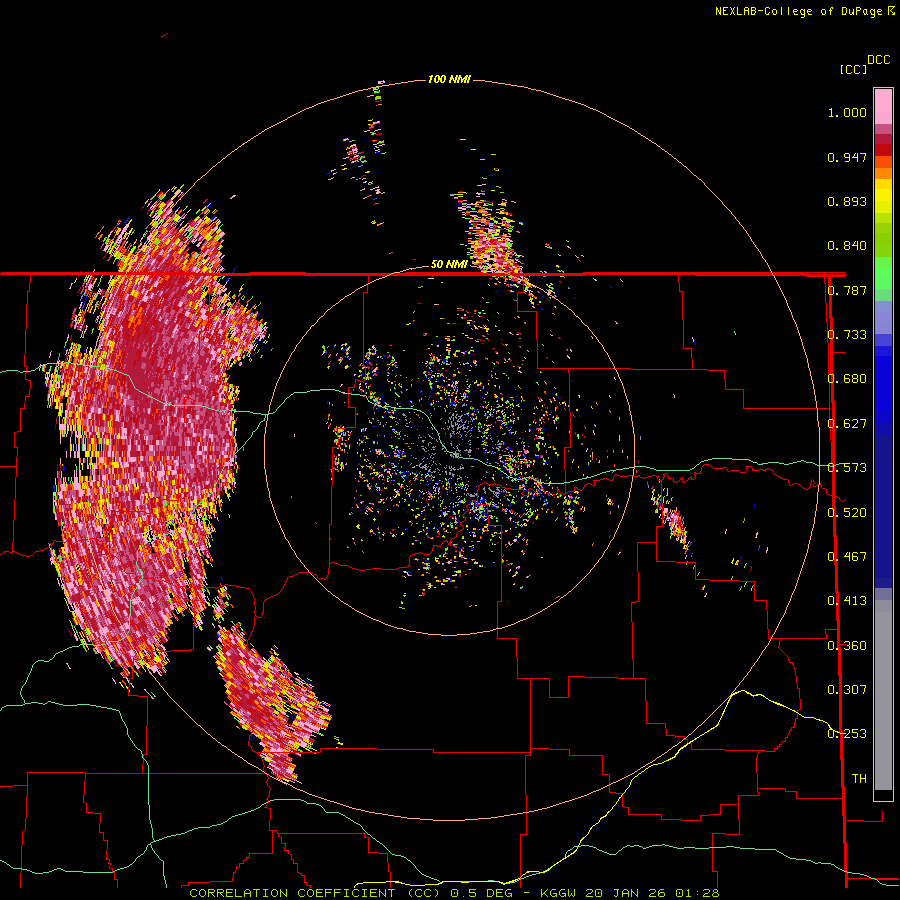The height and width of the screenshot is (900, 900).
Task: Click the 0.573 scale value
Action: [x=847, y=468]
